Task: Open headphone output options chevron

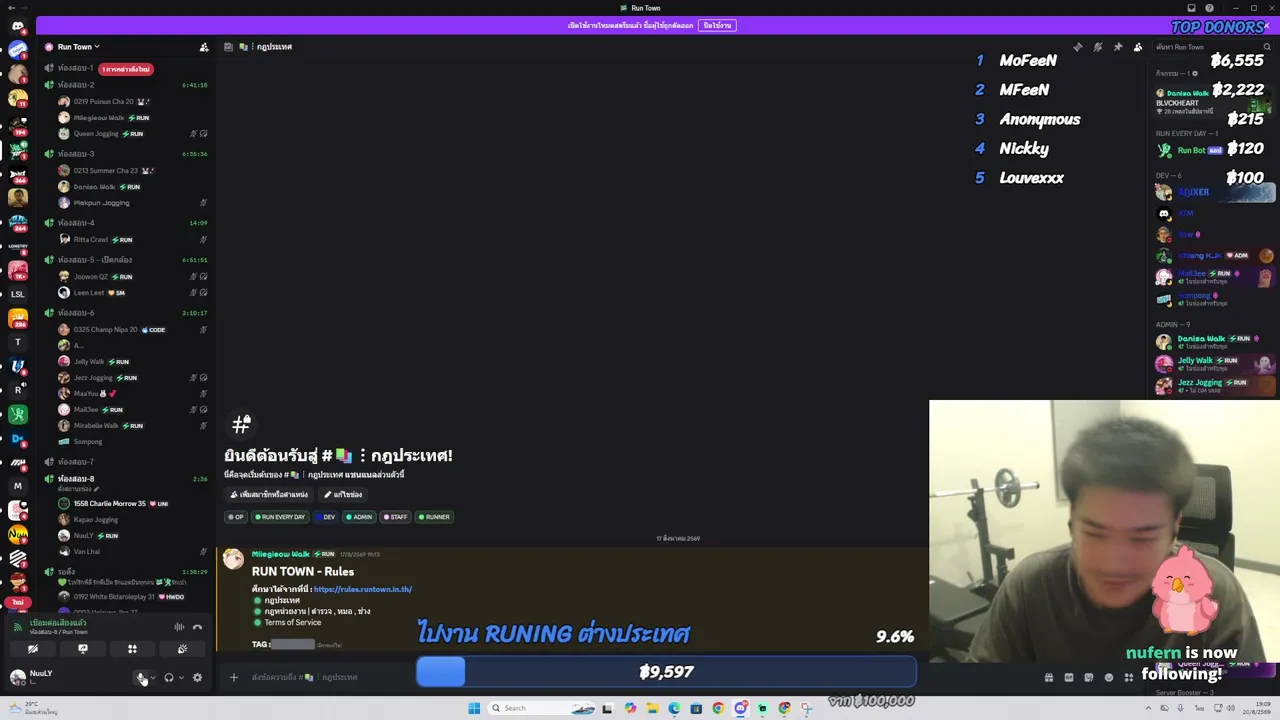Action: (181, 678)
